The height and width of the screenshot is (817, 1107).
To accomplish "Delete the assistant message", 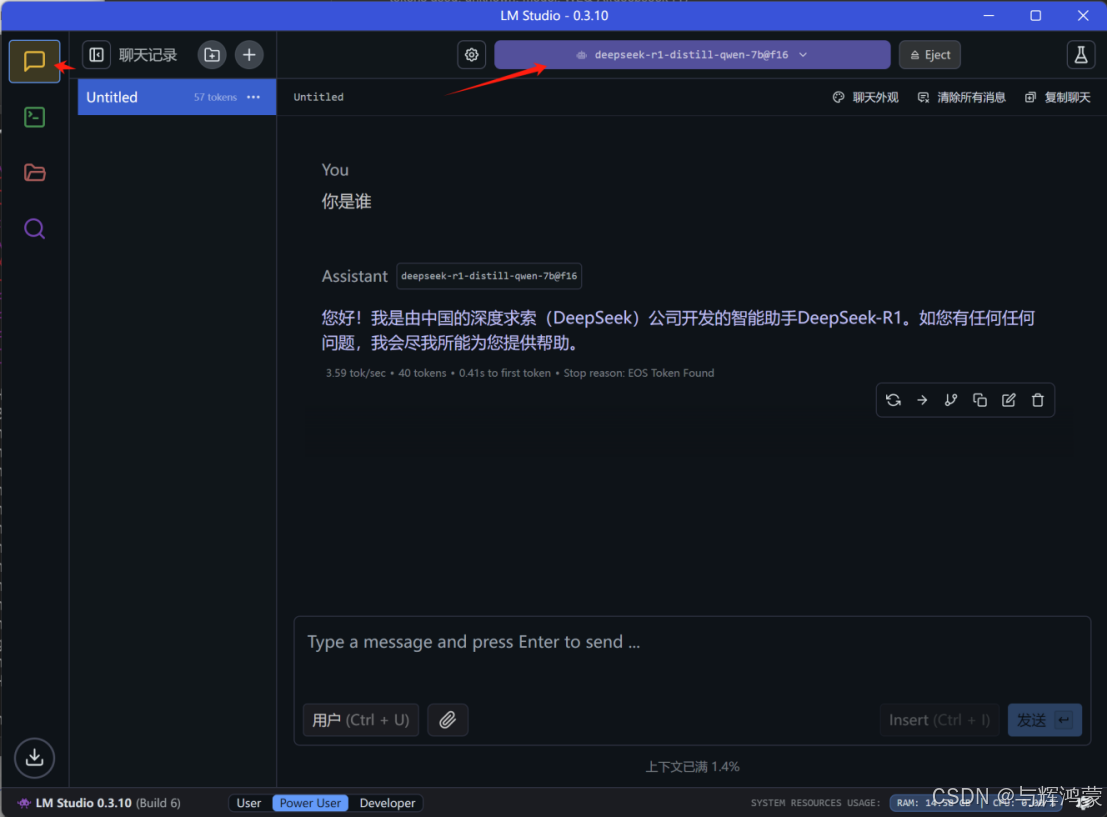I will (x=1038, y=400).
